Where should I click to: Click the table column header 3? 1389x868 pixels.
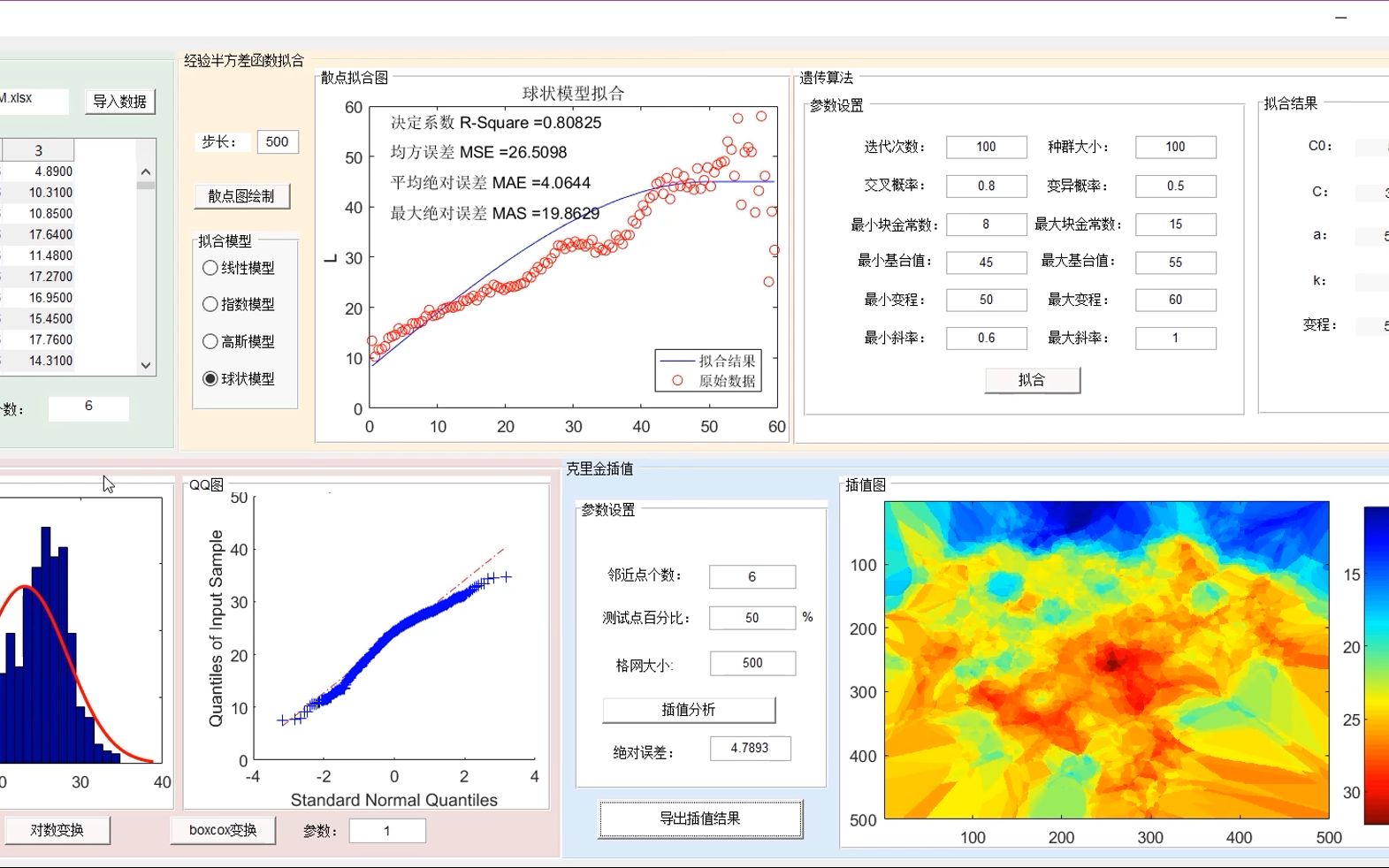point(38,150)
